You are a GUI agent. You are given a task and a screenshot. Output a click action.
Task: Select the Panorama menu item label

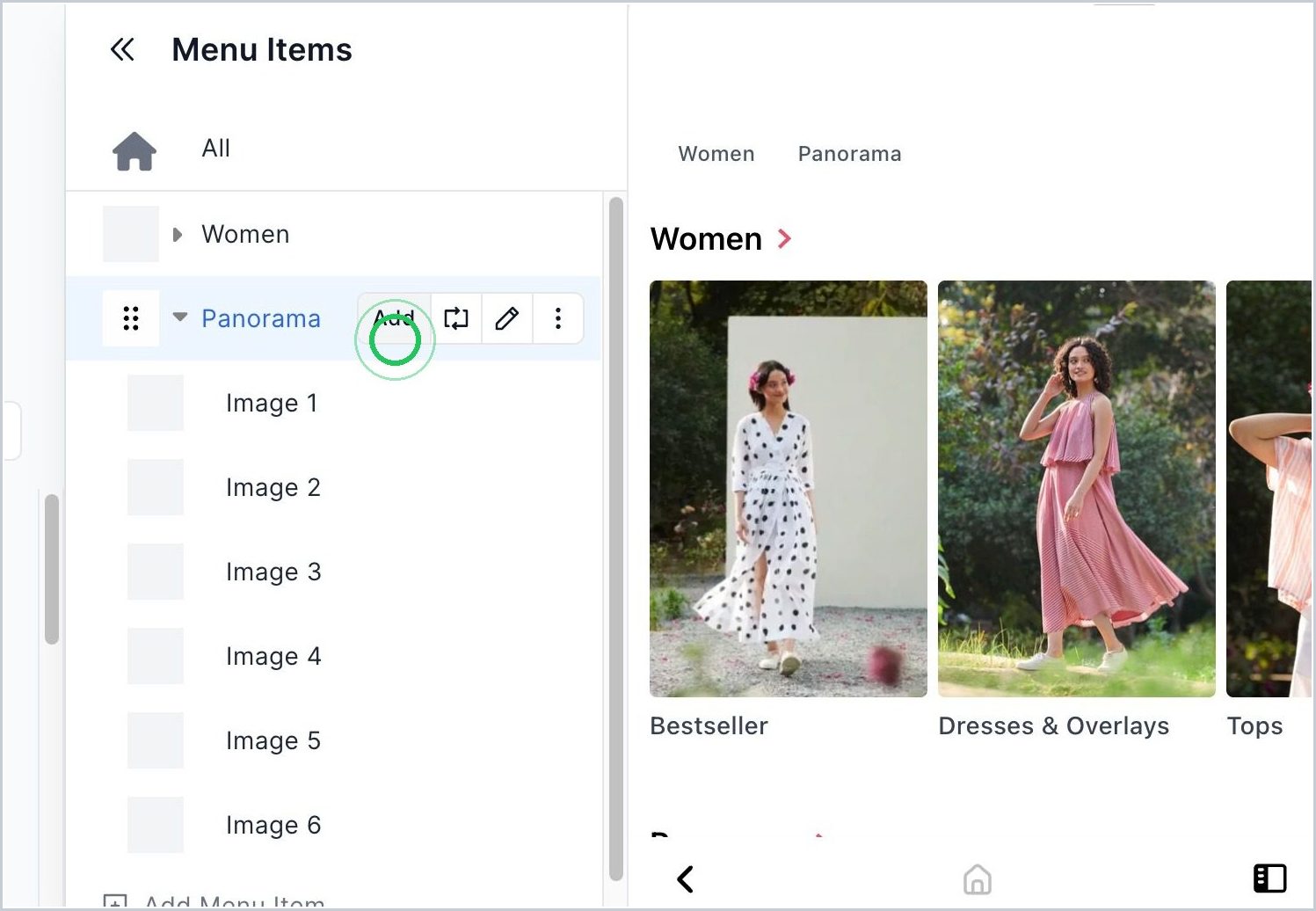pyautogui.click(x=261, y=318)
